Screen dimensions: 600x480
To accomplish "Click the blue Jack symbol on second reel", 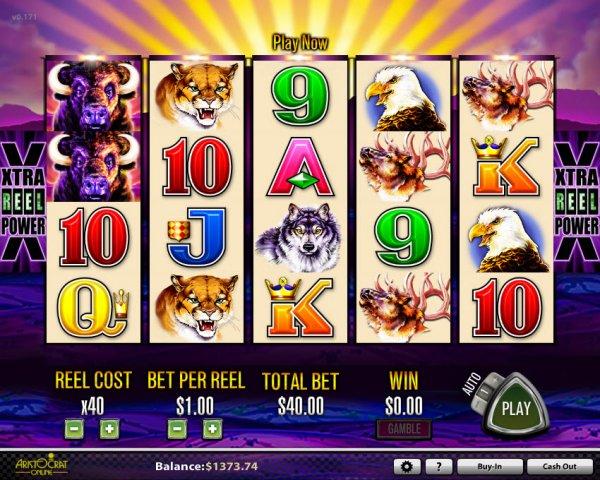I will pyautogui.click(x=197, y=237).
